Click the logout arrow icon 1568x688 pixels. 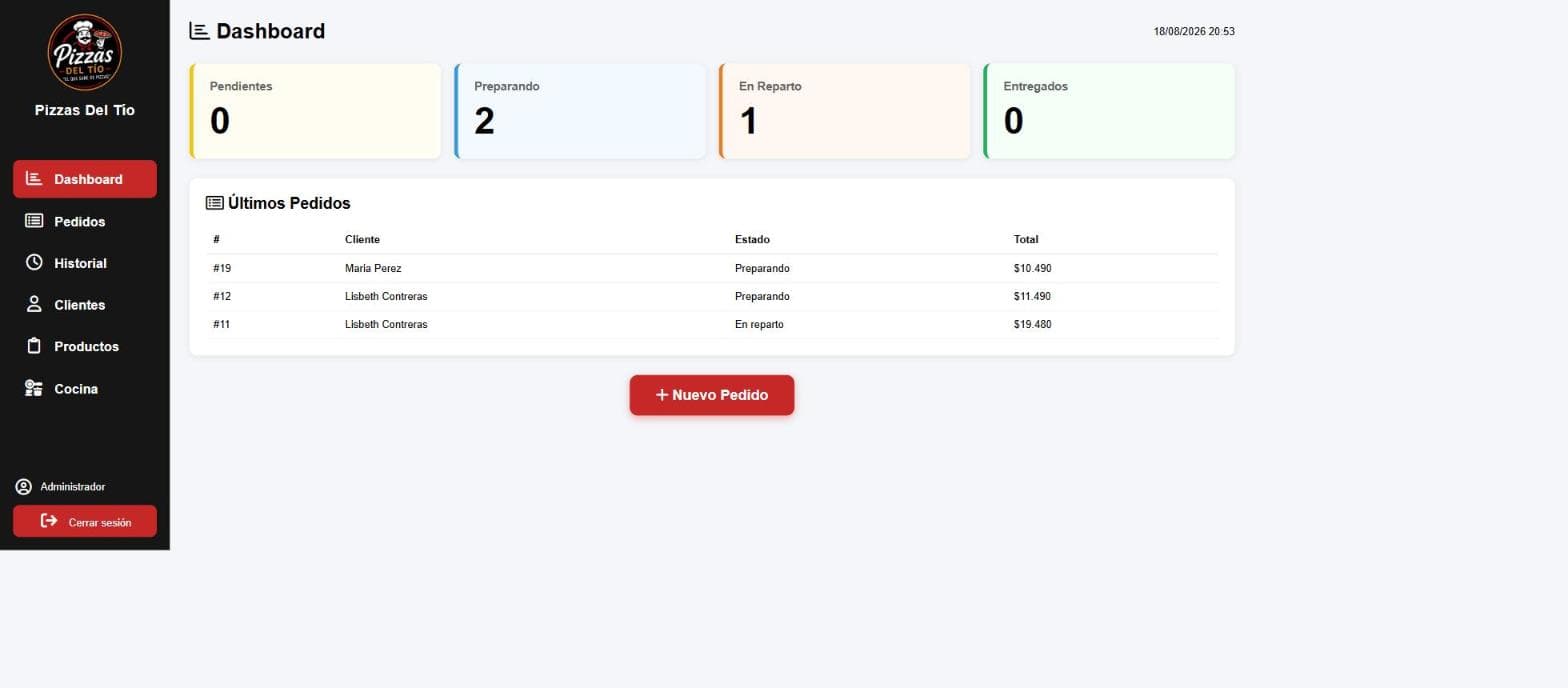point(49,521)
